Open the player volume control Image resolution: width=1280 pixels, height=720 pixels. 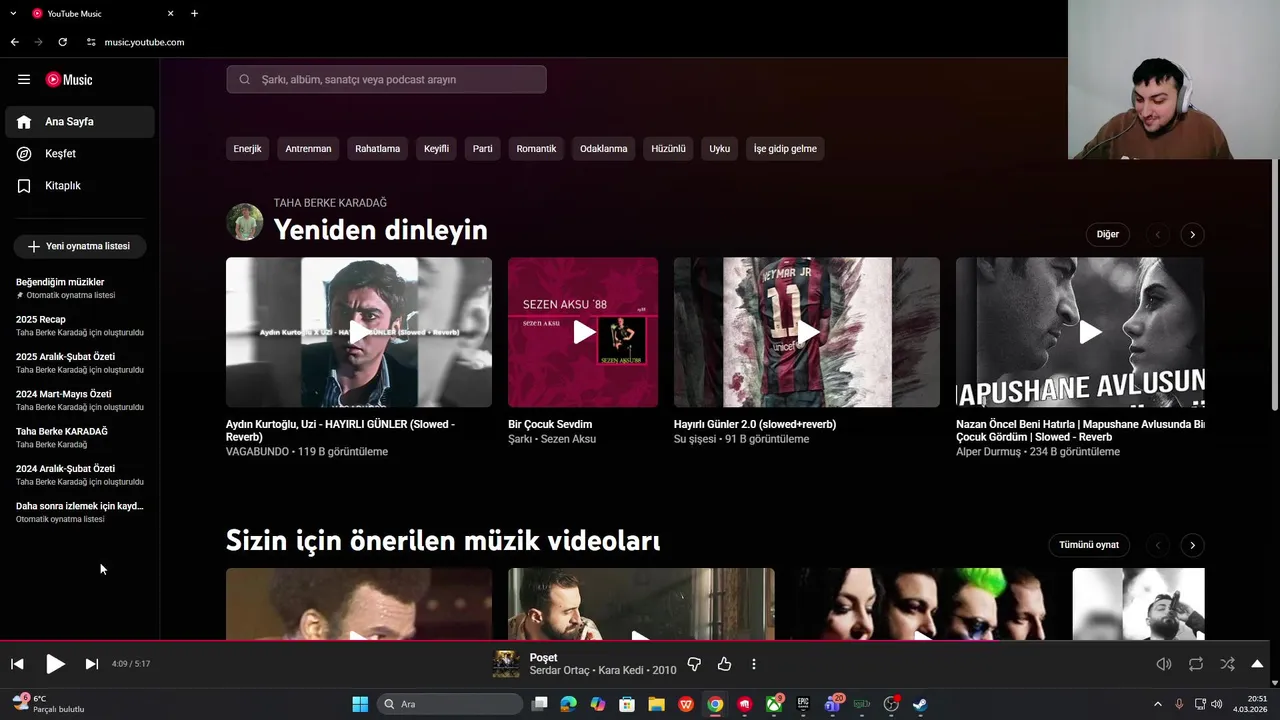(1164, 664)
